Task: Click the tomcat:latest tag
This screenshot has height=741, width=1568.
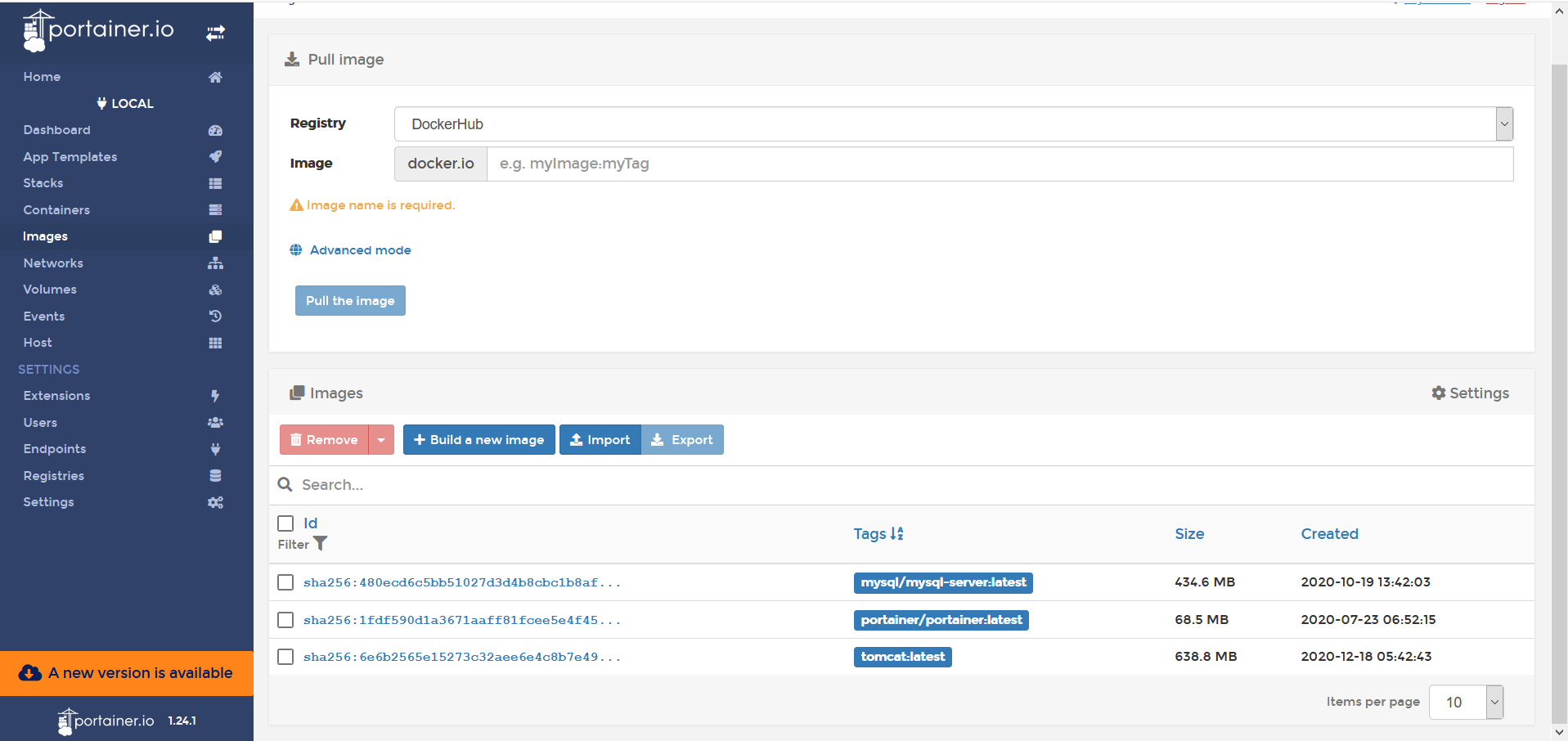Action: 903,657
